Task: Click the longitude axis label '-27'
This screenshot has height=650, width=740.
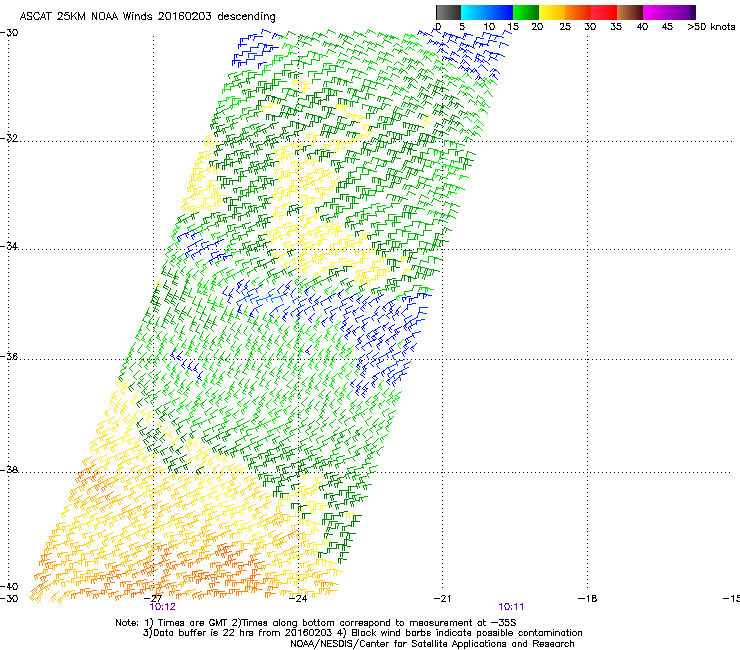Action: click(x=153, y=599)
